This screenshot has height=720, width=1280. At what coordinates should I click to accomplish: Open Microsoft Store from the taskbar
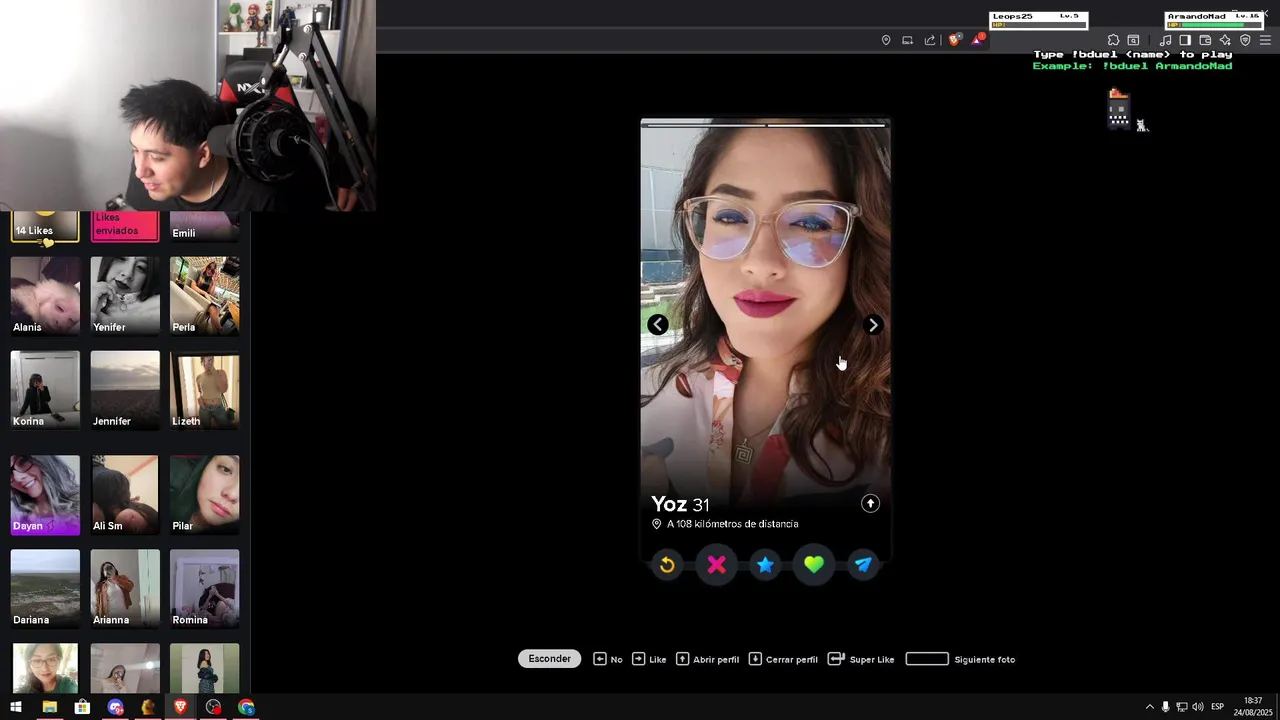82,707
